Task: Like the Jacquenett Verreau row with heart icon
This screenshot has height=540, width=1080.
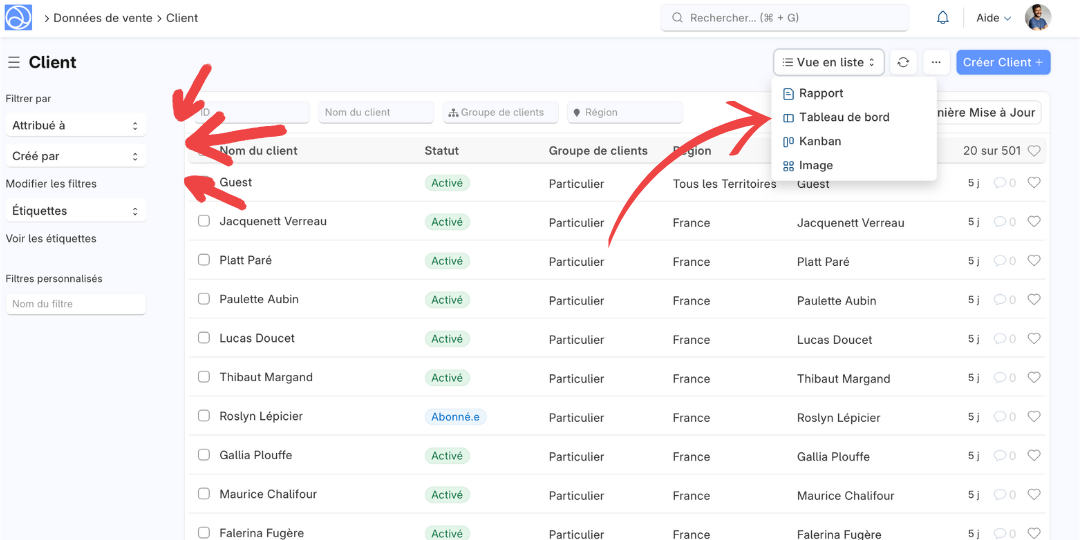Action: [x=1034, y=222]
